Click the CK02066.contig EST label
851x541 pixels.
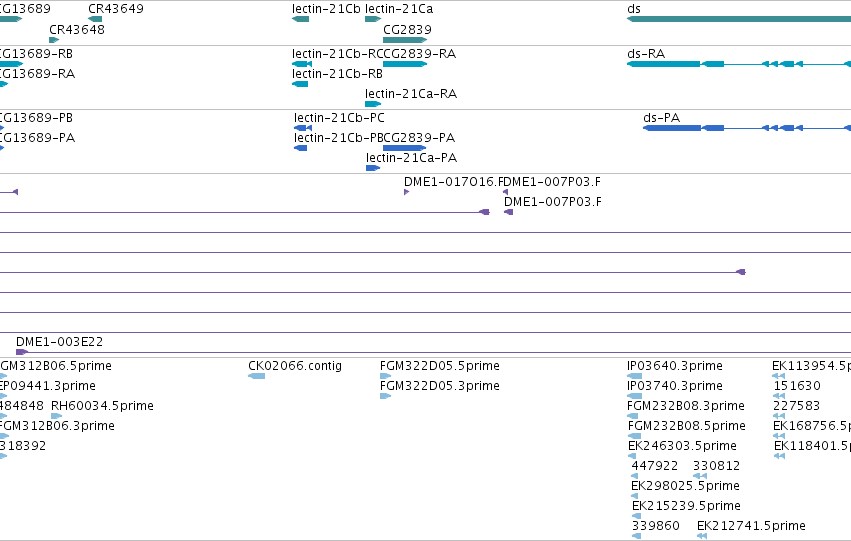[295, 366]
